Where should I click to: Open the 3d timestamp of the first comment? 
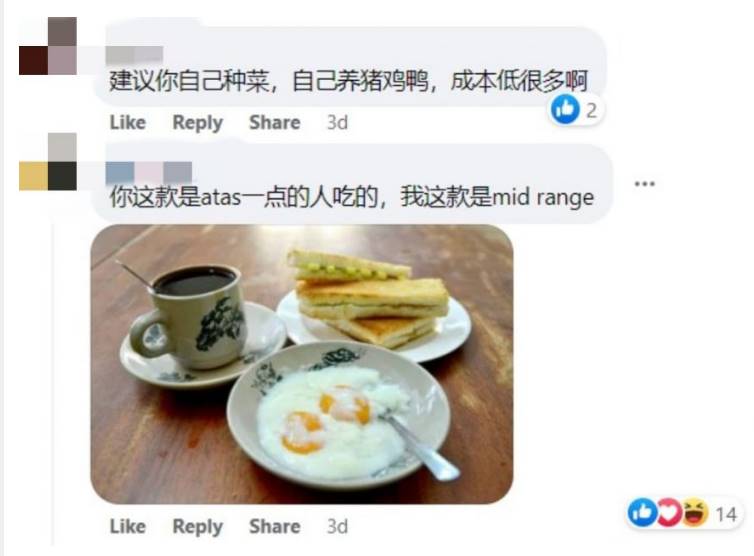tap(337, 123)
